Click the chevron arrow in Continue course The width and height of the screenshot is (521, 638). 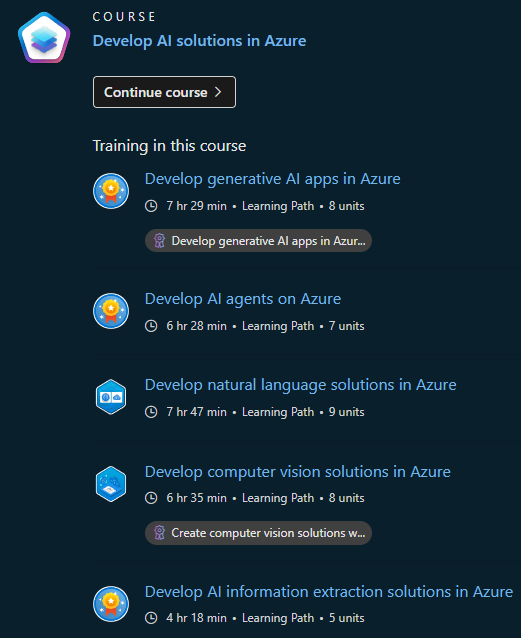coord(218,92)
